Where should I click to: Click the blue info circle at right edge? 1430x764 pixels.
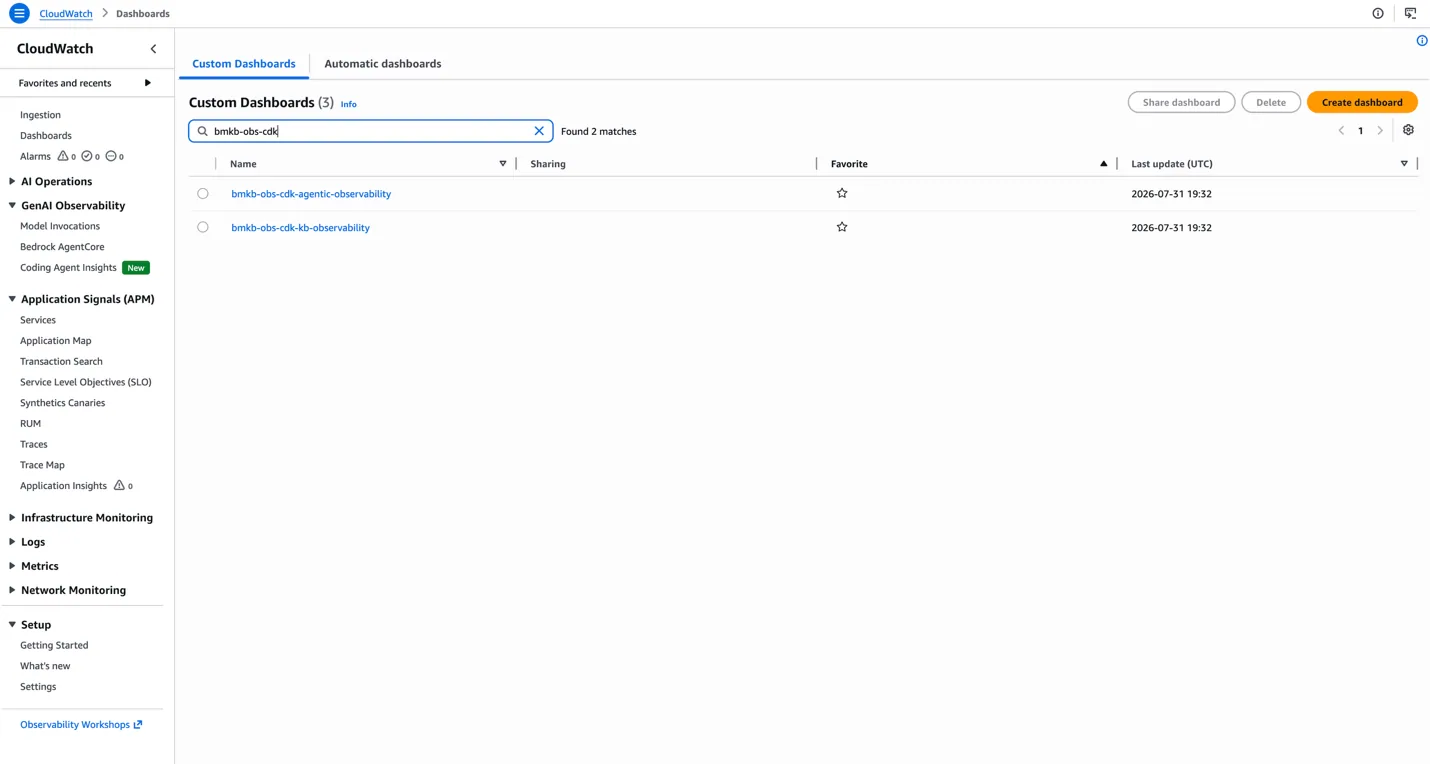[x=1422, y=41]
